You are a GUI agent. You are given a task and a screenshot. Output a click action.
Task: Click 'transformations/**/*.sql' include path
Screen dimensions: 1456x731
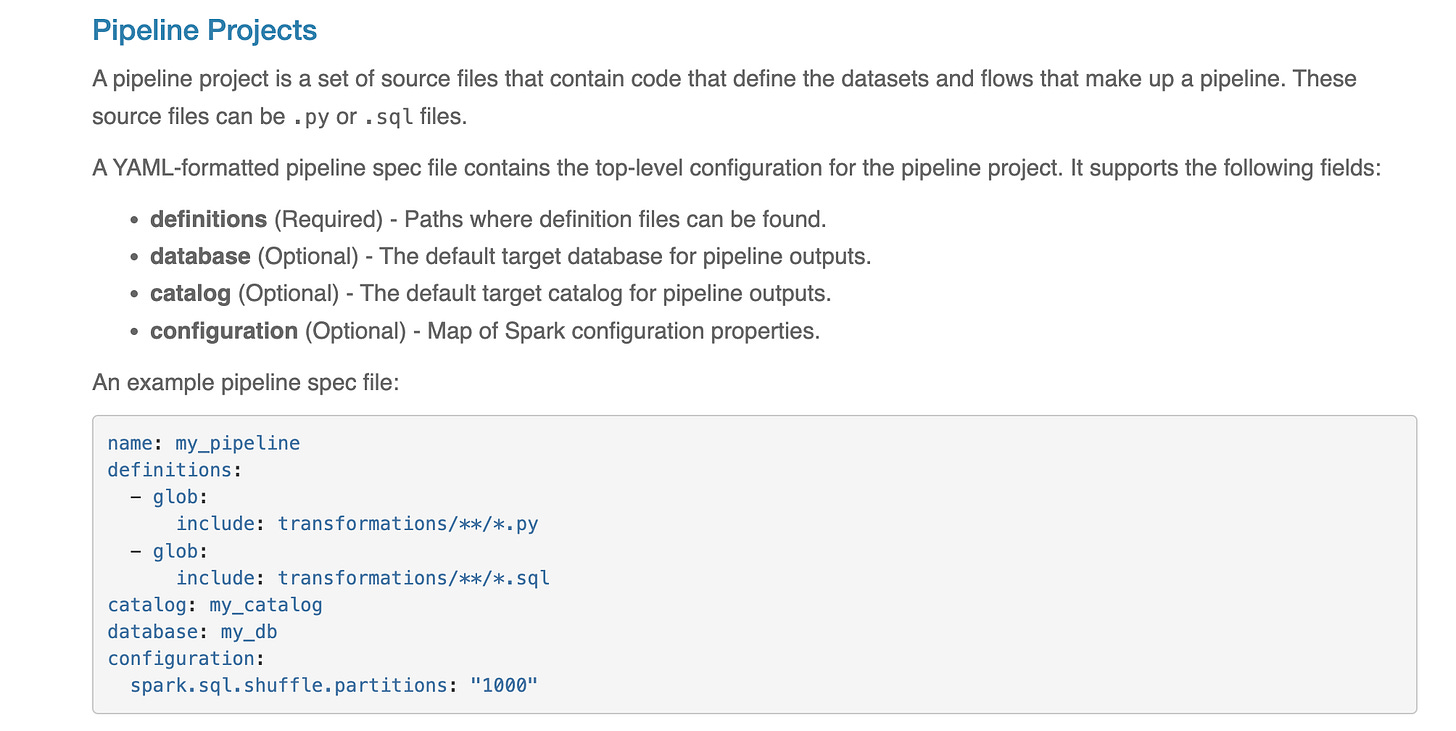point(414,578)
